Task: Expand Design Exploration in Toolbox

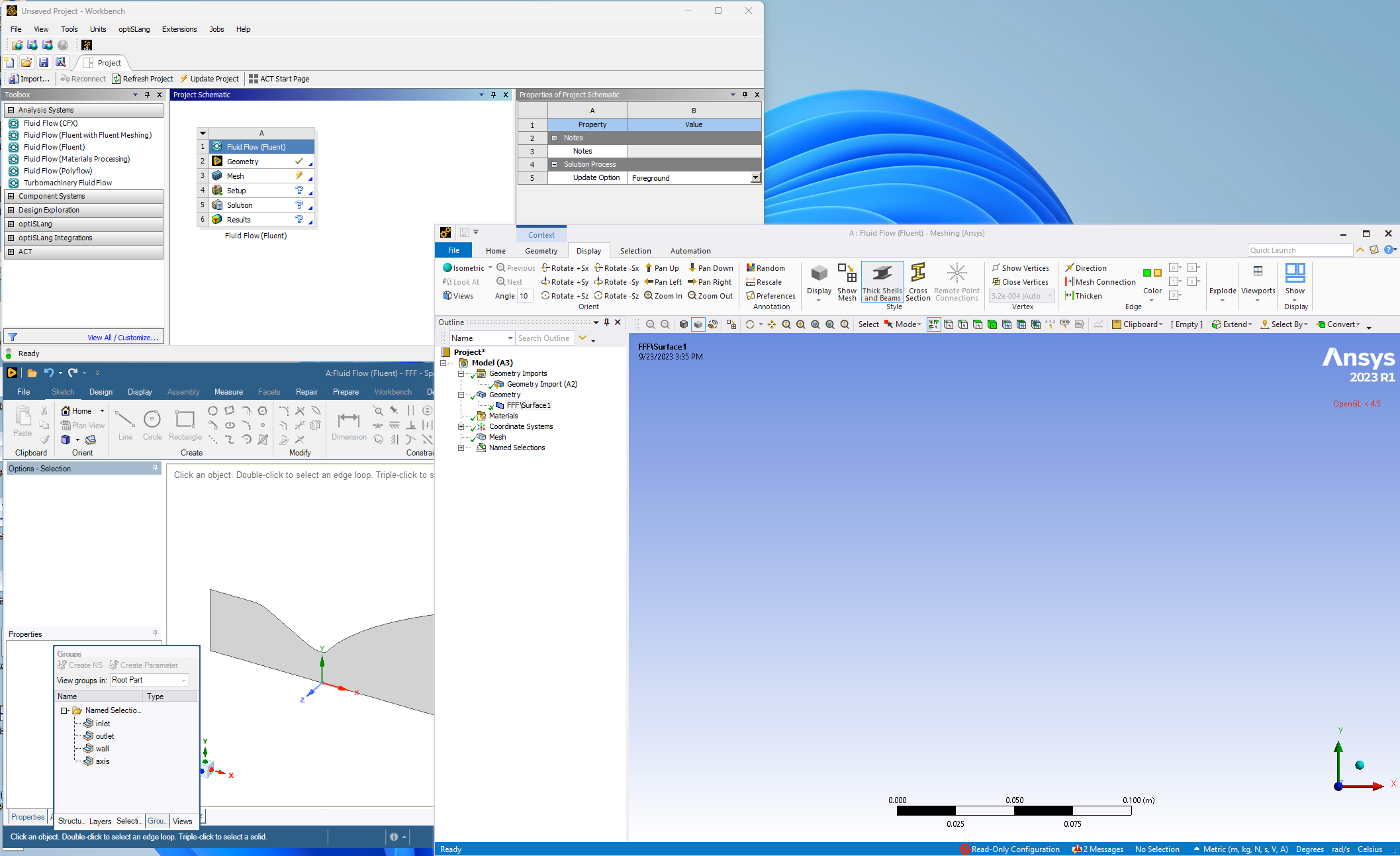Action: pos(11,211)
